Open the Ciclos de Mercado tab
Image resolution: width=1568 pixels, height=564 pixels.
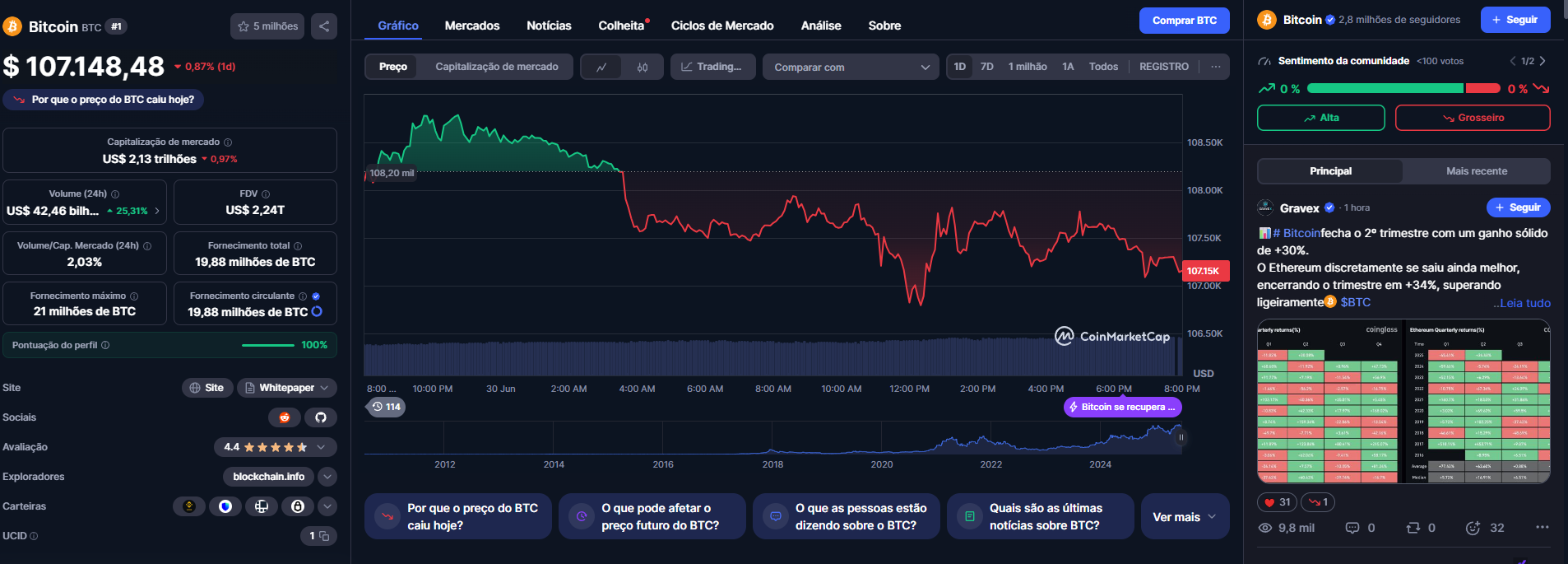click(722, 26)
